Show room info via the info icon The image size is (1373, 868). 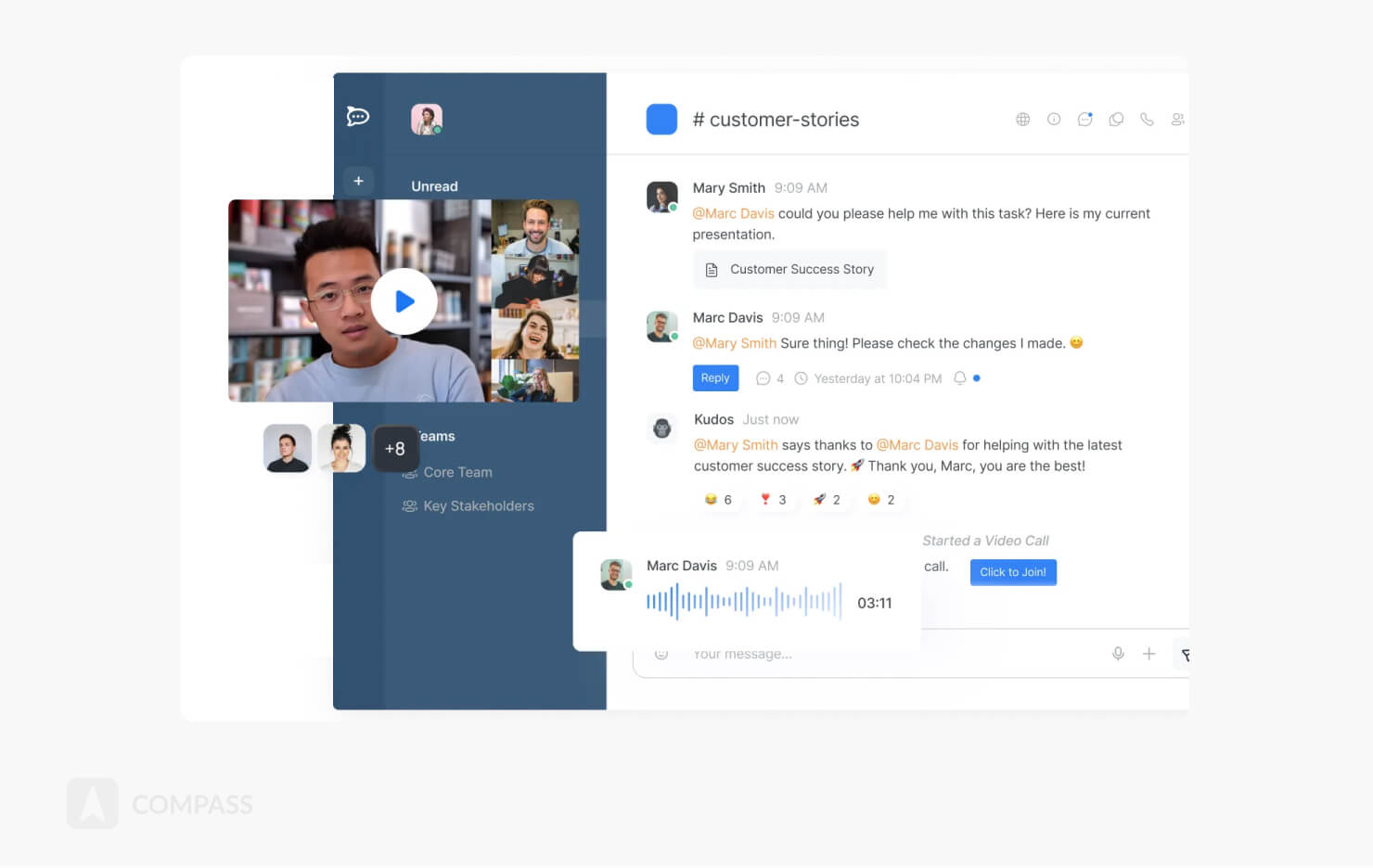pyautogui.click(x=1054, y=120)
